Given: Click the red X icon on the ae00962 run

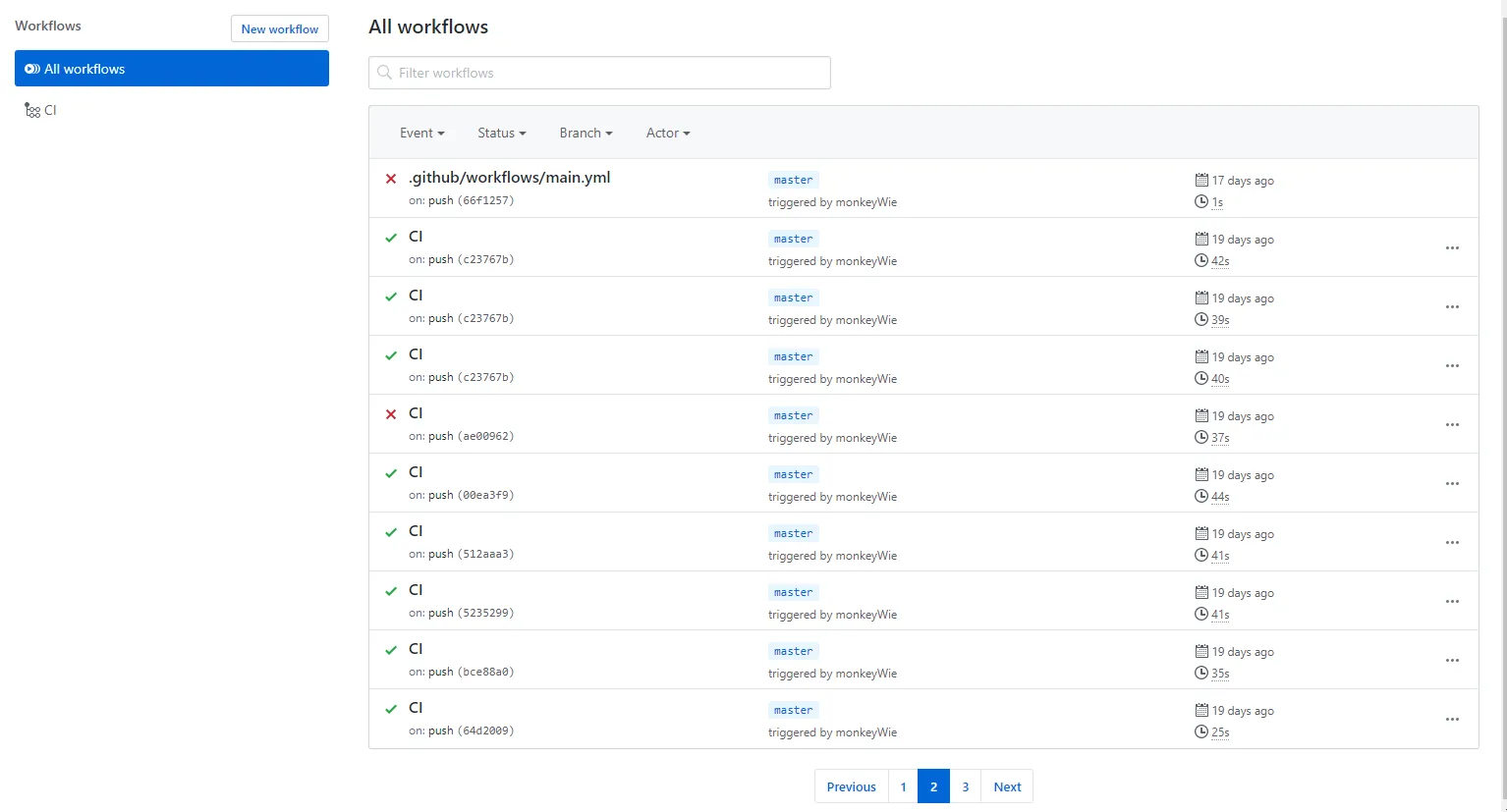Looking at the screenshot, I should click(391, 414).
